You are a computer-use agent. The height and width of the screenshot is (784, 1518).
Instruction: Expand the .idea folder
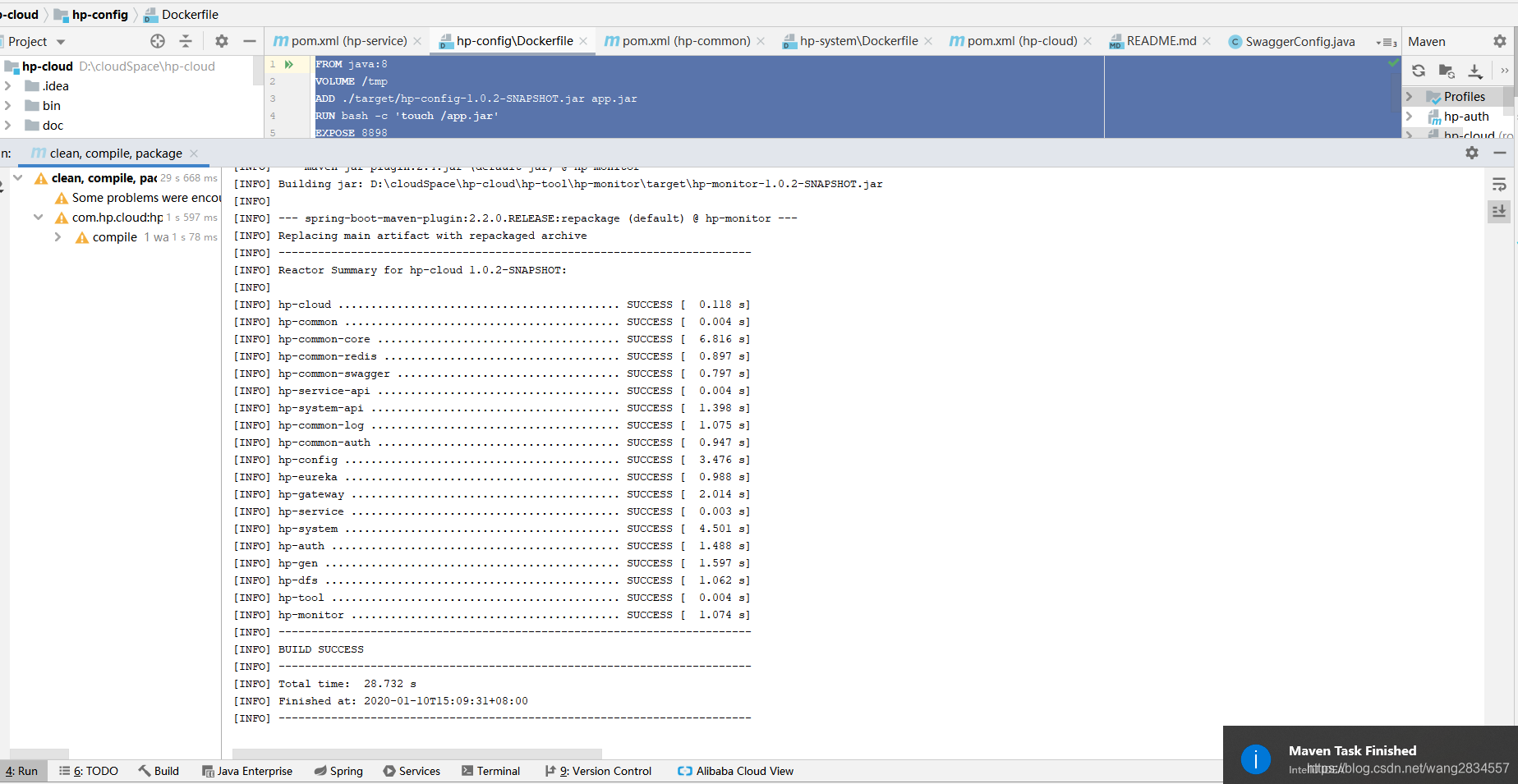pos(8,85)
